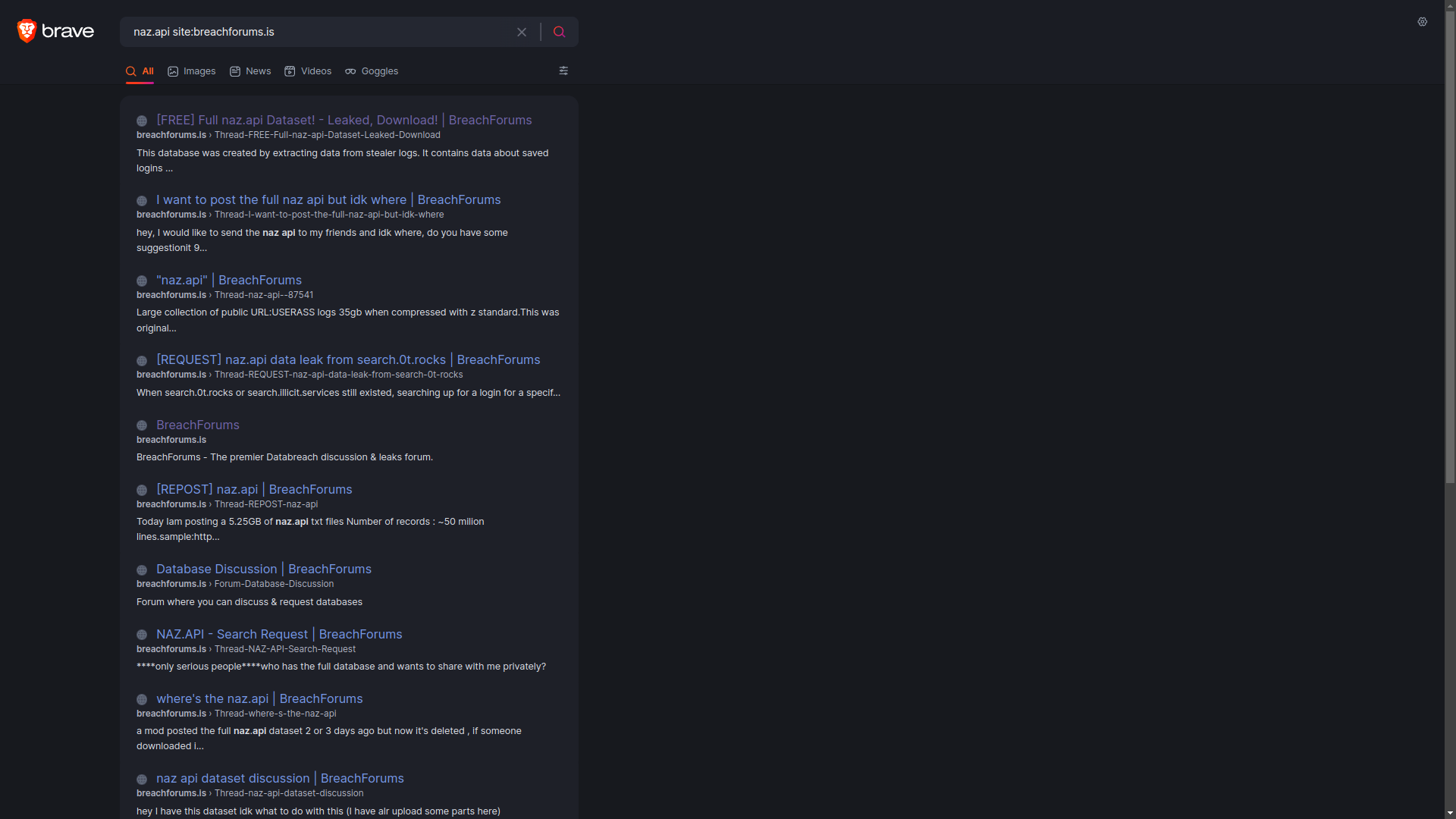Open 'where's the naz.api' thread link
This screenshot has width=1456, height=819.
(259, 698)
